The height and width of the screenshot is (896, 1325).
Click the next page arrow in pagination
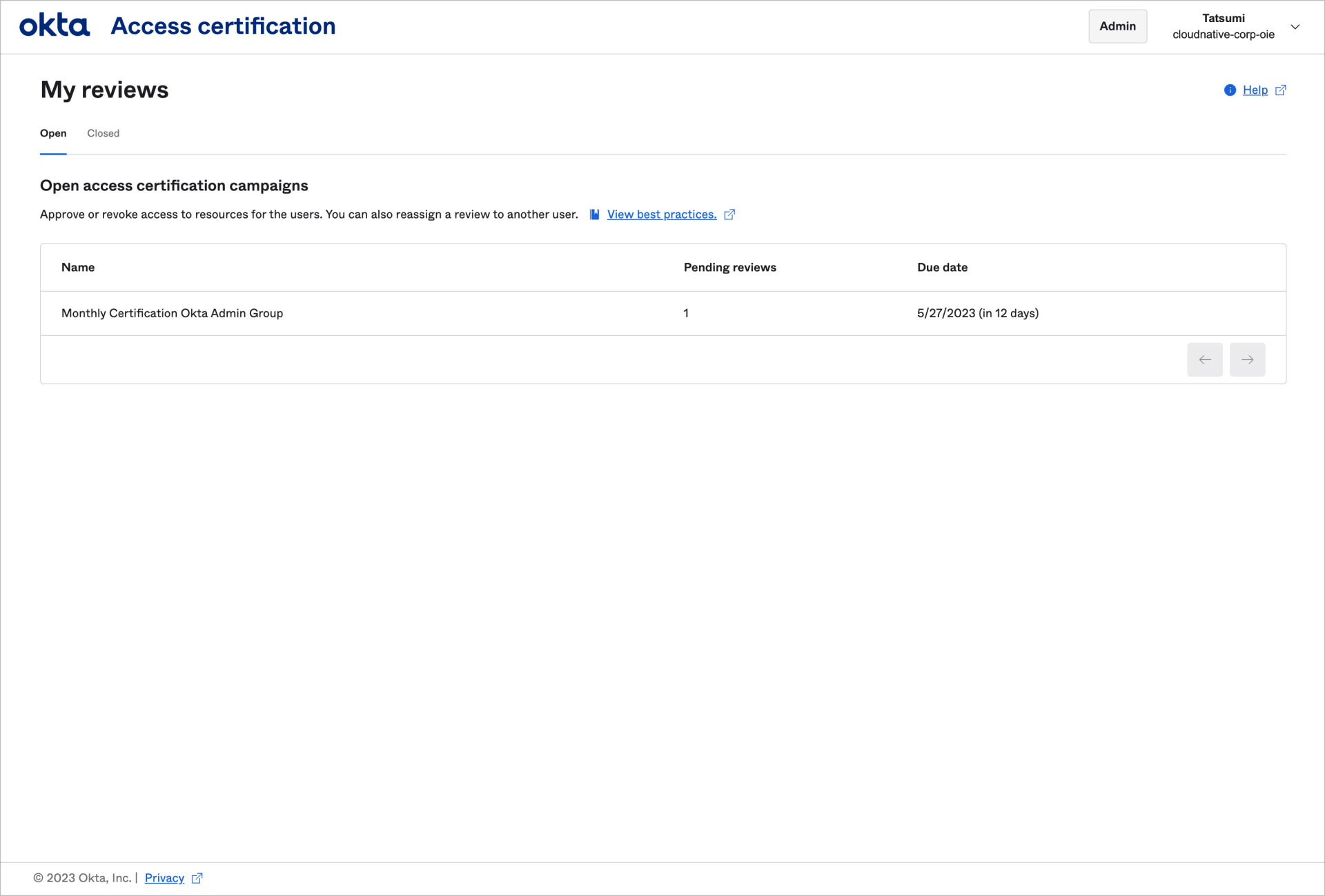pos(1247,359)
